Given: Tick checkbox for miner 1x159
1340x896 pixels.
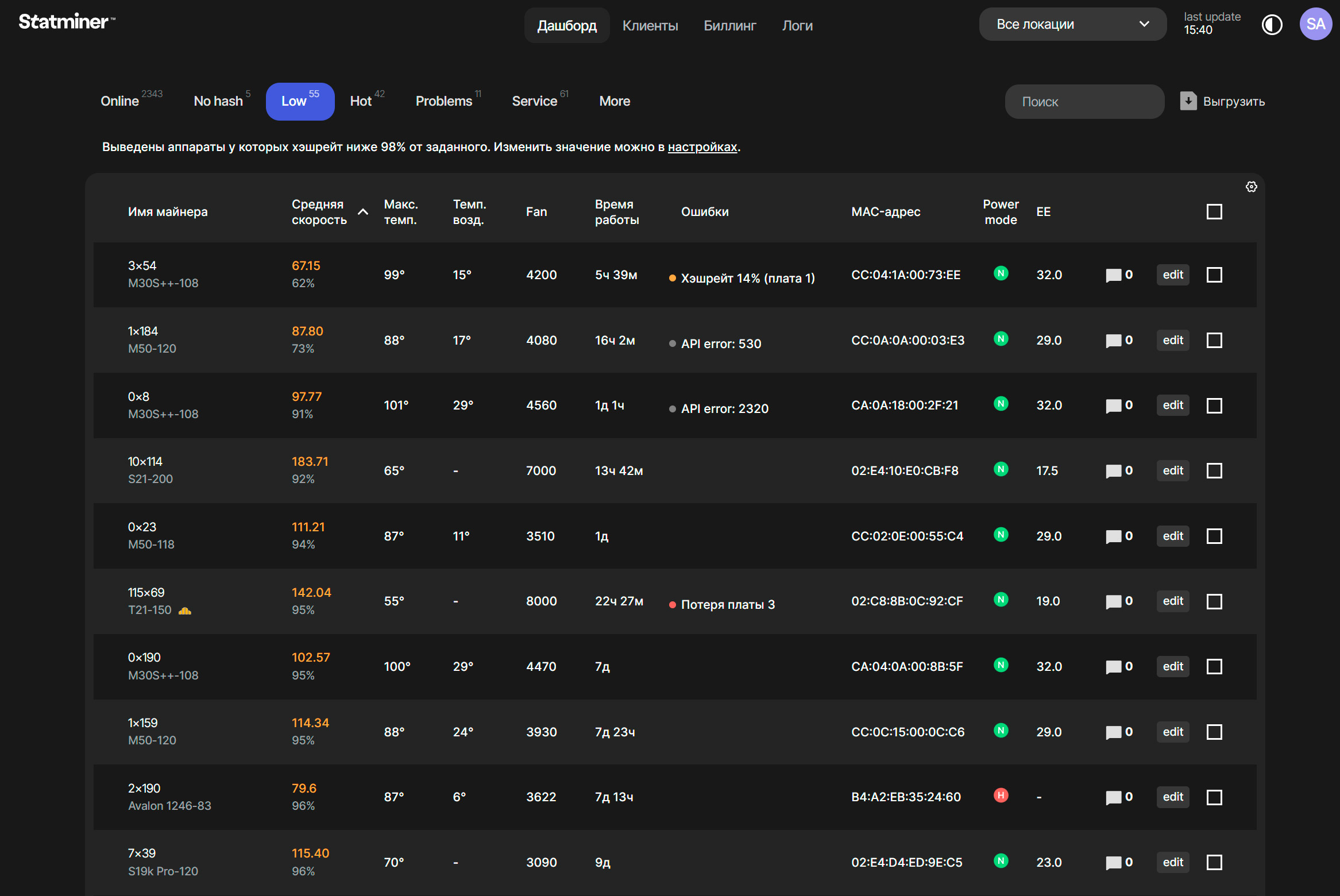Looking at the screenshot, I should (1214, 732).
